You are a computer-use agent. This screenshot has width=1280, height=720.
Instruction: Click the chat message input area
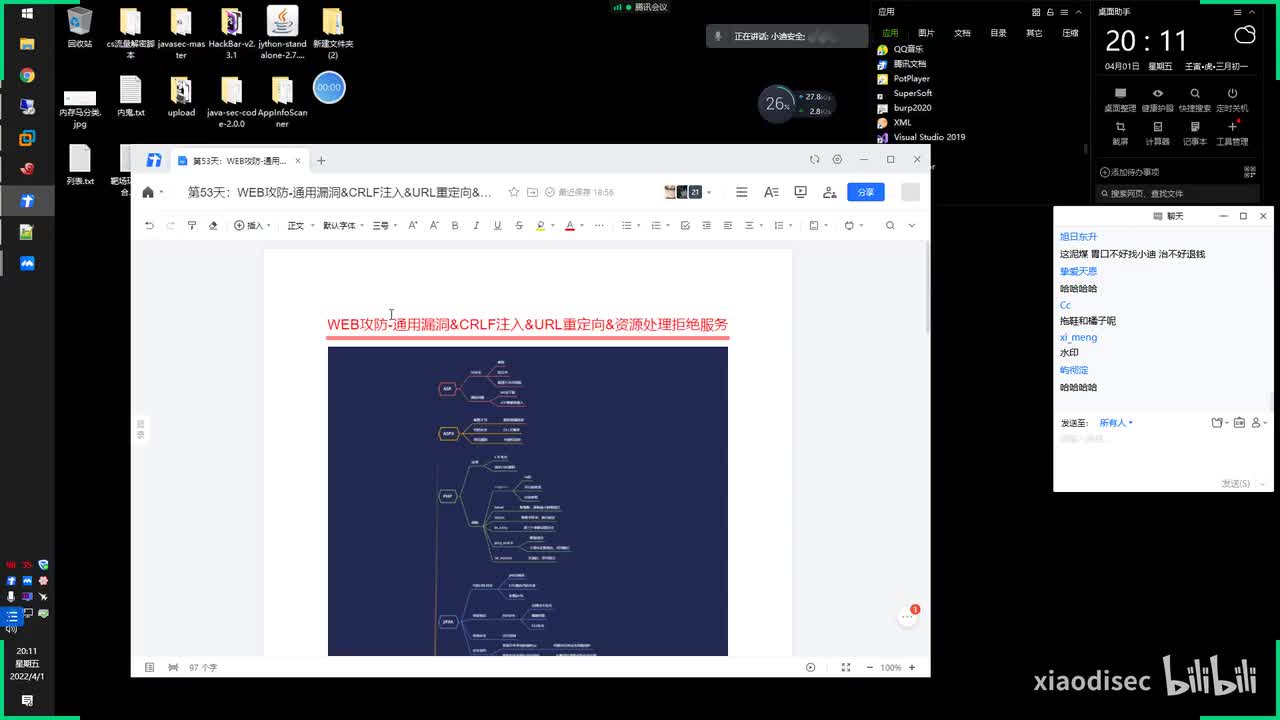coord(1161,455)
